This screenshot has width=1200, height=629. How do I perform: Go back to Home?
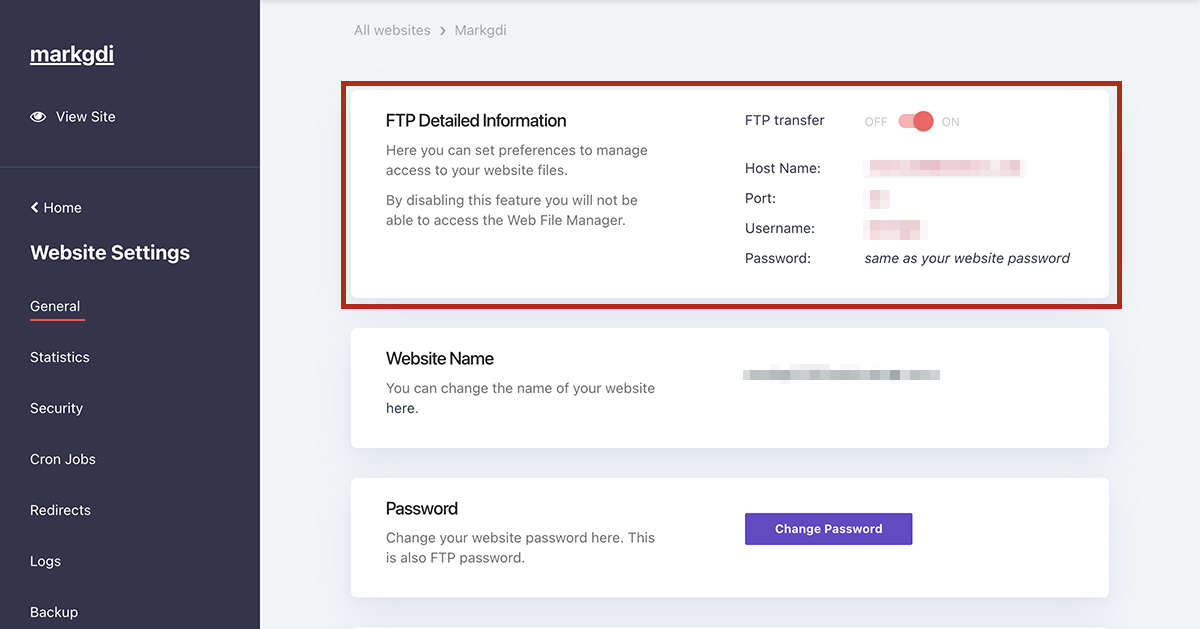[x=62, y=208]
